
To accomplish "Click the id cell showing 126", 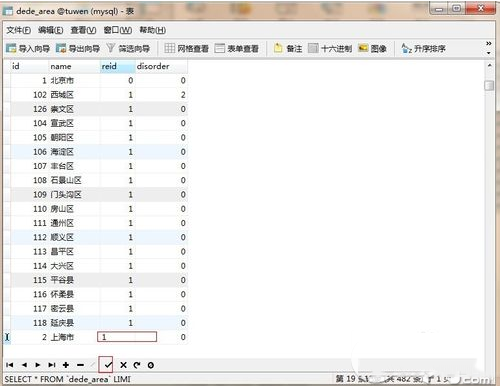I will 30,109.
